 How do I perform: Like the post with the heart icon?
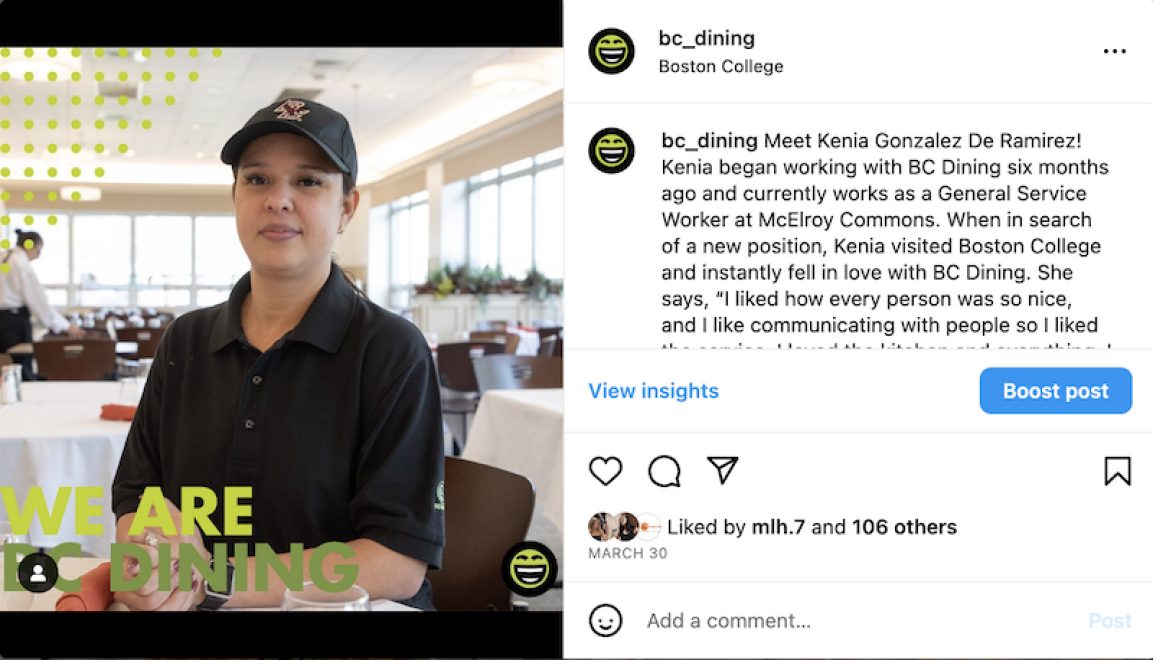pos(605,471)
